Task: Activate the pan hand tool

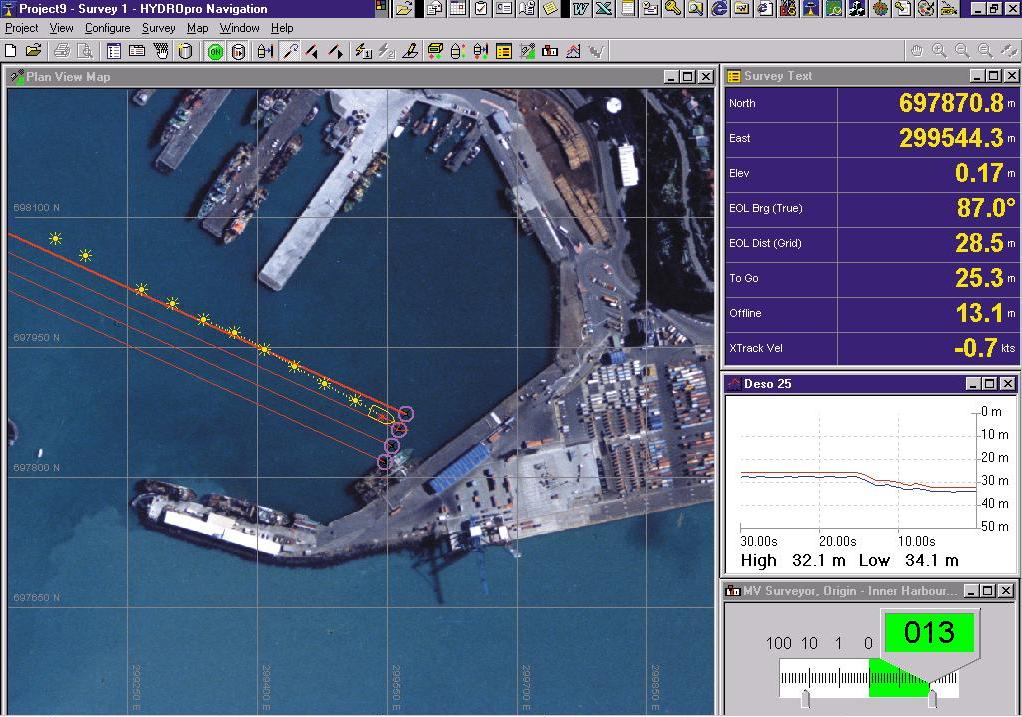Action: [916, 50]
